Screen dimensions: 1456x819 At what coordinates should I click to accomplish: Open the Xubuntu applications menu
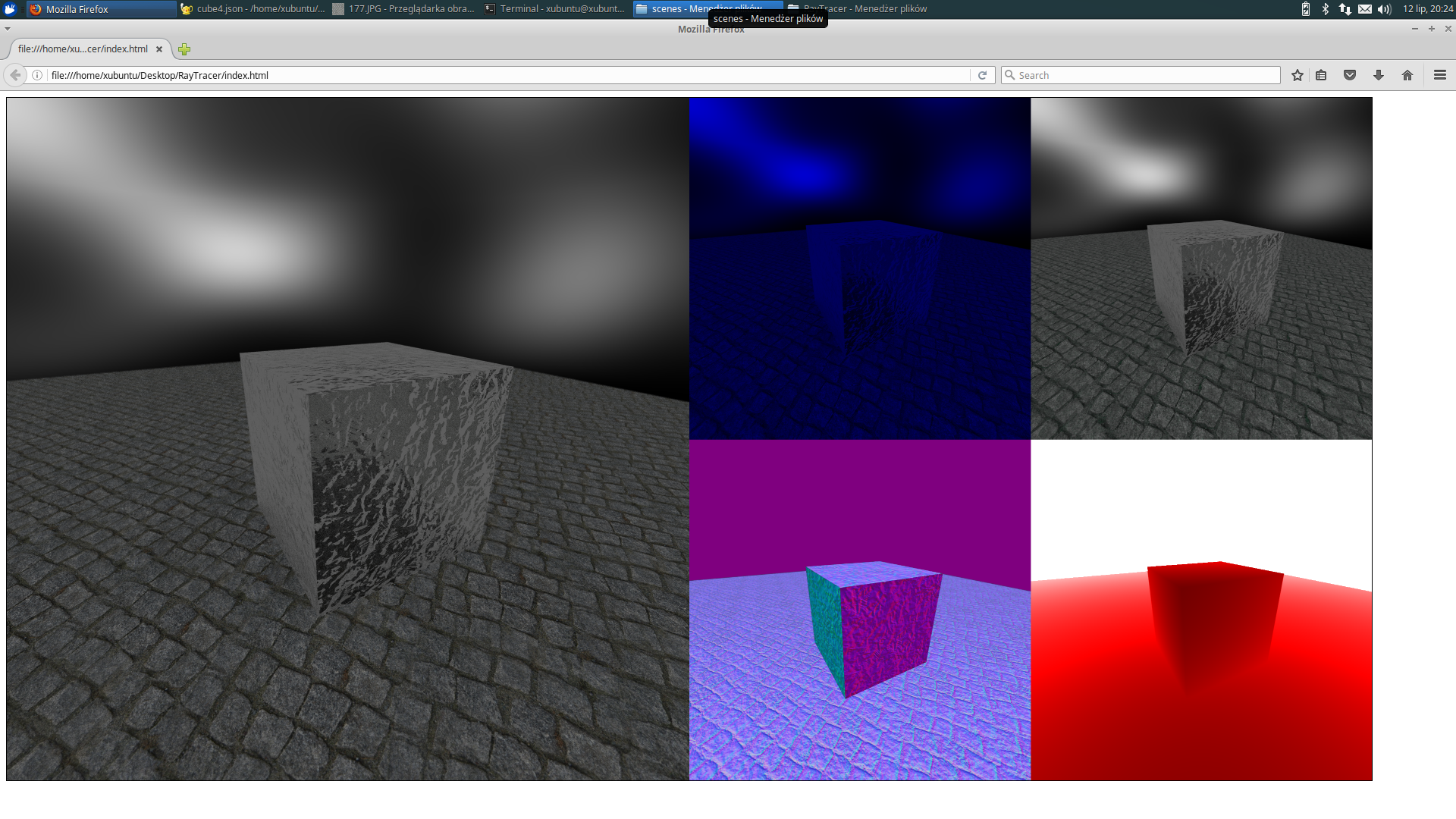coord(11,9)
